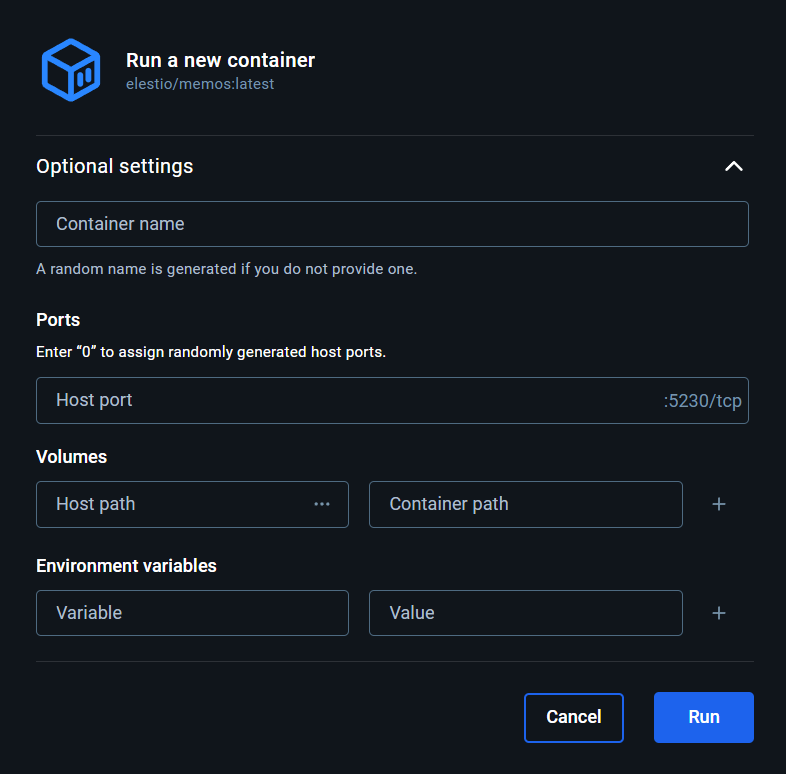Collapse the Optional settings chevron

click(733, 167)
